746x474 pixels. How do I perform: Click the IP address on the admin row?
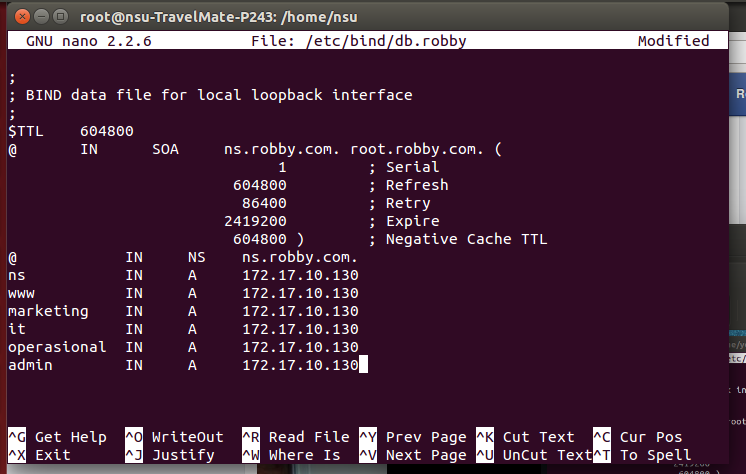coord(300,365)
